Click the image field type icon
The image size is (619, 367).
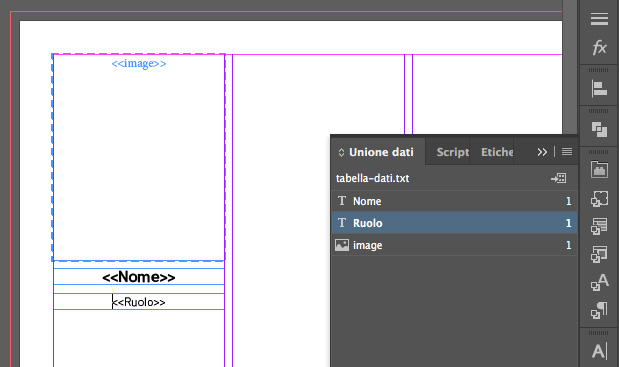click(342, 245)
